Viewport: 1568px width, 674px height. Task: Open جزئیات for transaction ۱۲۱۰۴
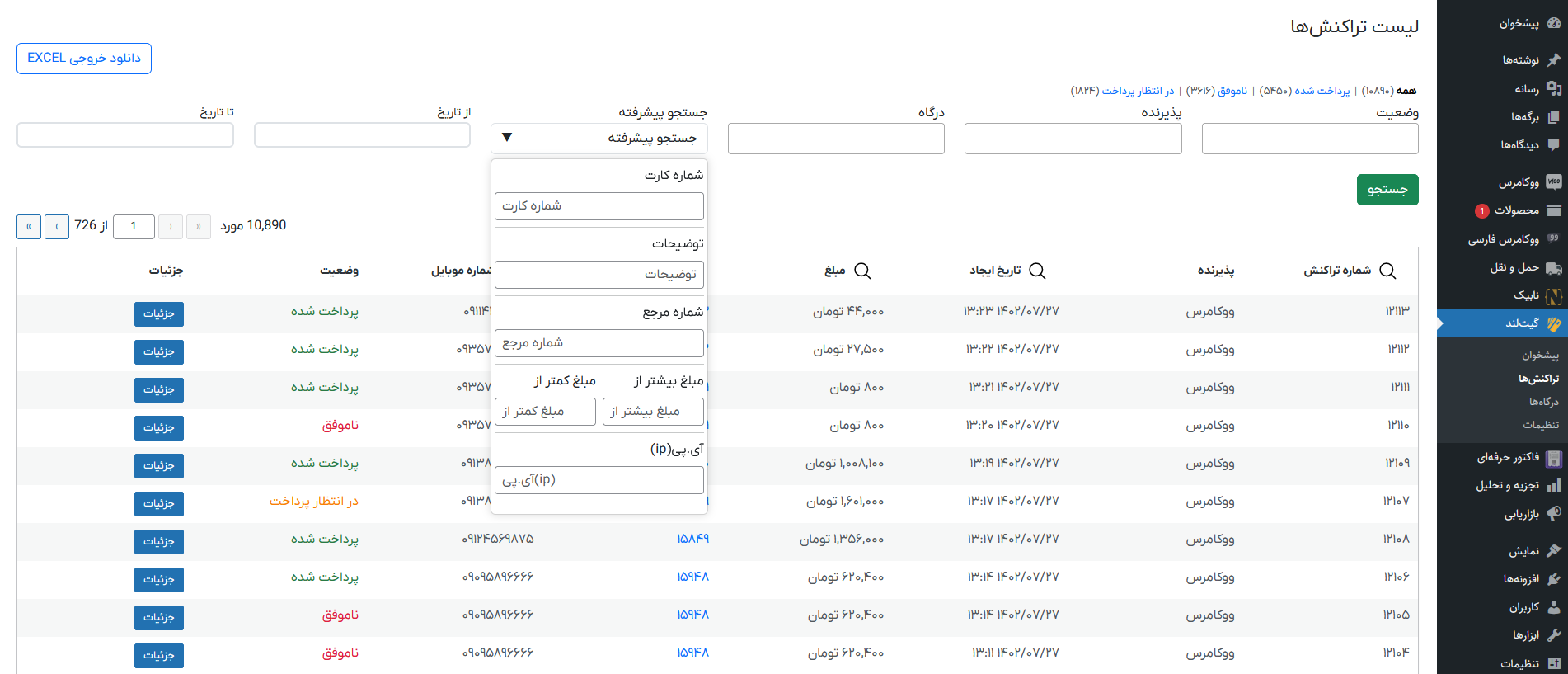159,656
